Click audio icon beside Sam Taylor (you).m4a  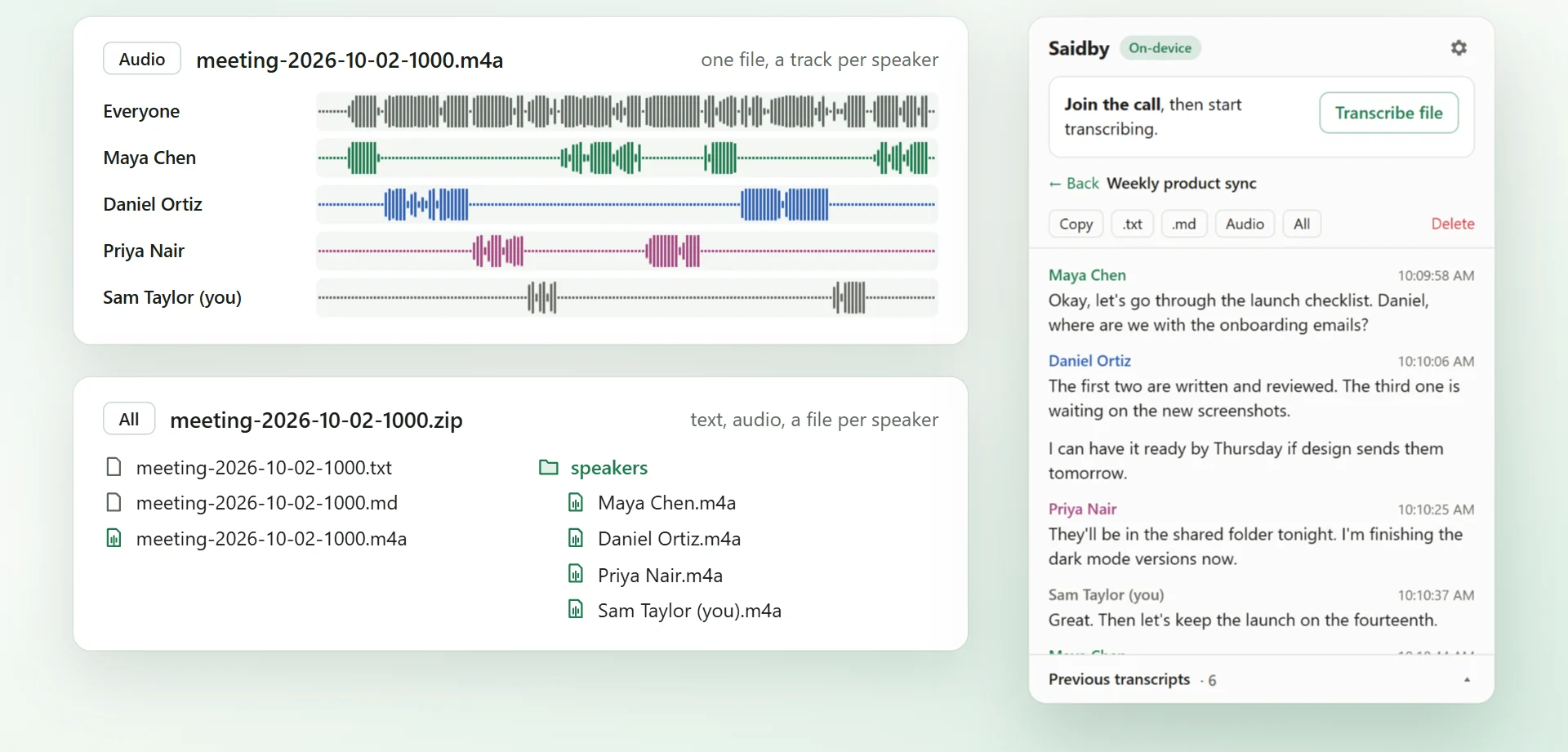[576, 609]
